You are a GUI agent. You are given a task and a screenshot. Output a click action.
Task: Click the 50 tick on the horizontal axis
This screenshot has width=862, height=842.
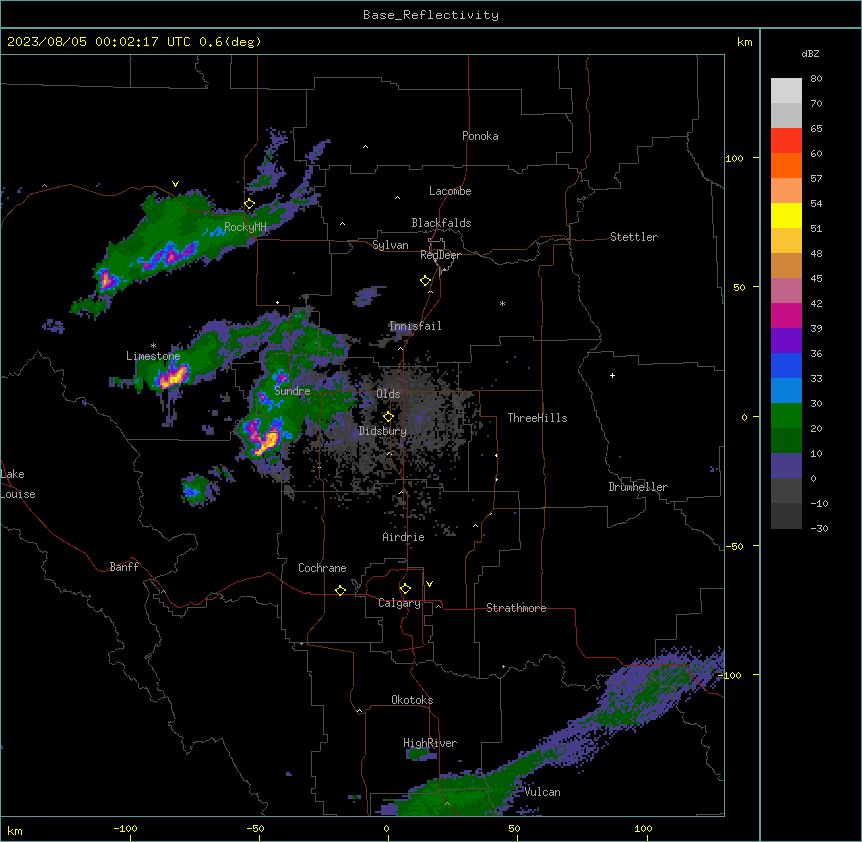(514, 828)
